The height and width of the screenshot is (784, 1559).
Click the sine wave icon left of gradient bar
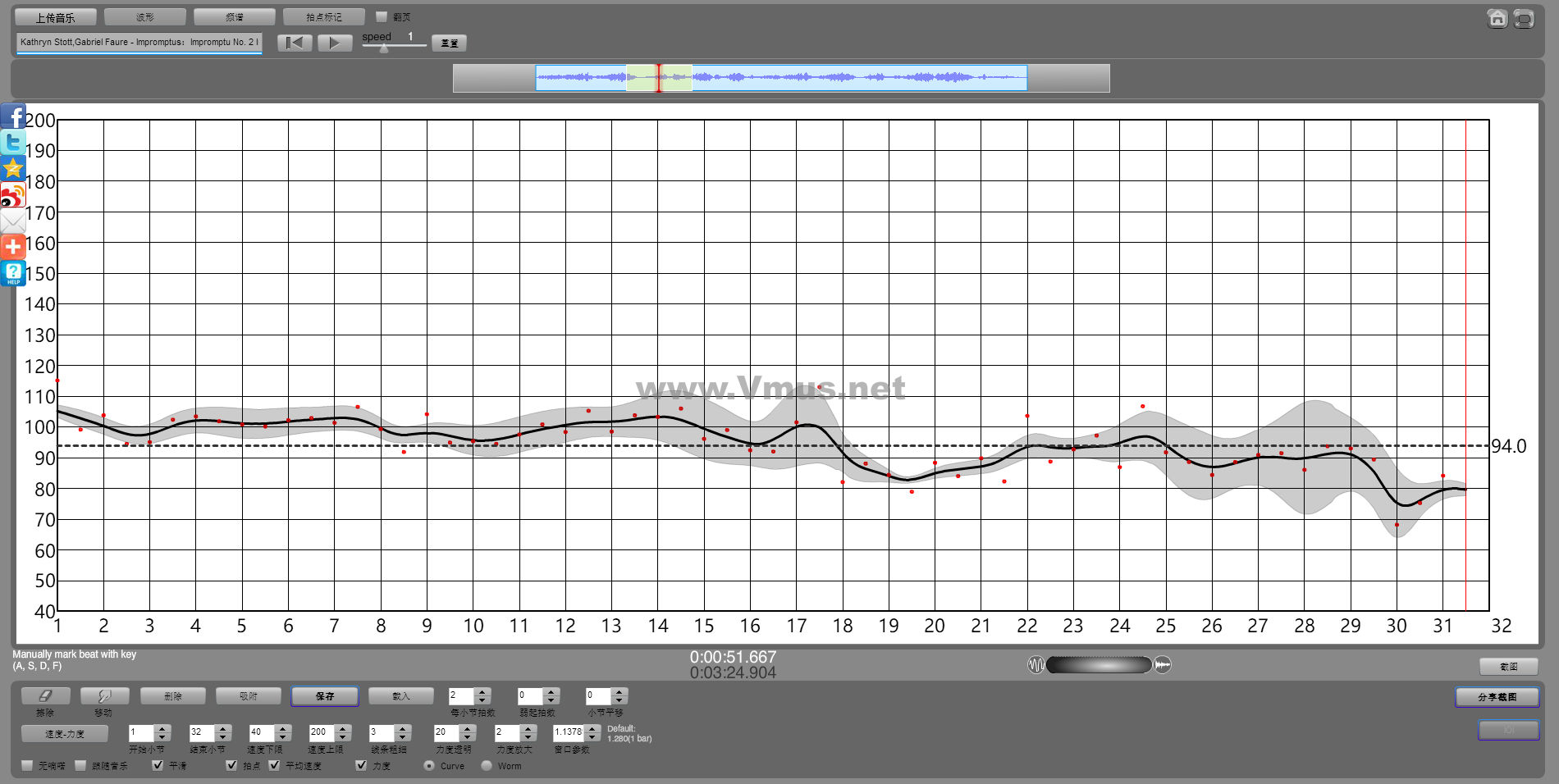pos(1036,664)
